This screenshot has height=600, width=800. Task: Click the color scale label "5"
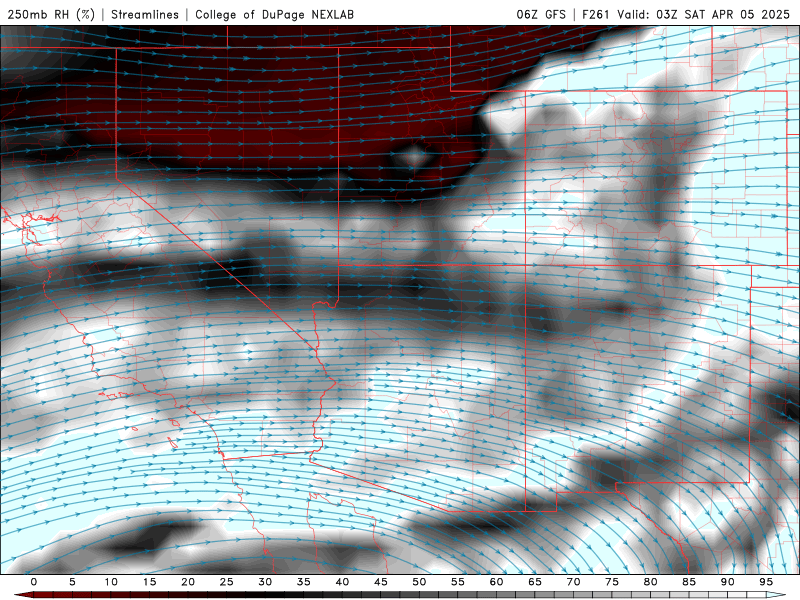(x=72, y=582)
